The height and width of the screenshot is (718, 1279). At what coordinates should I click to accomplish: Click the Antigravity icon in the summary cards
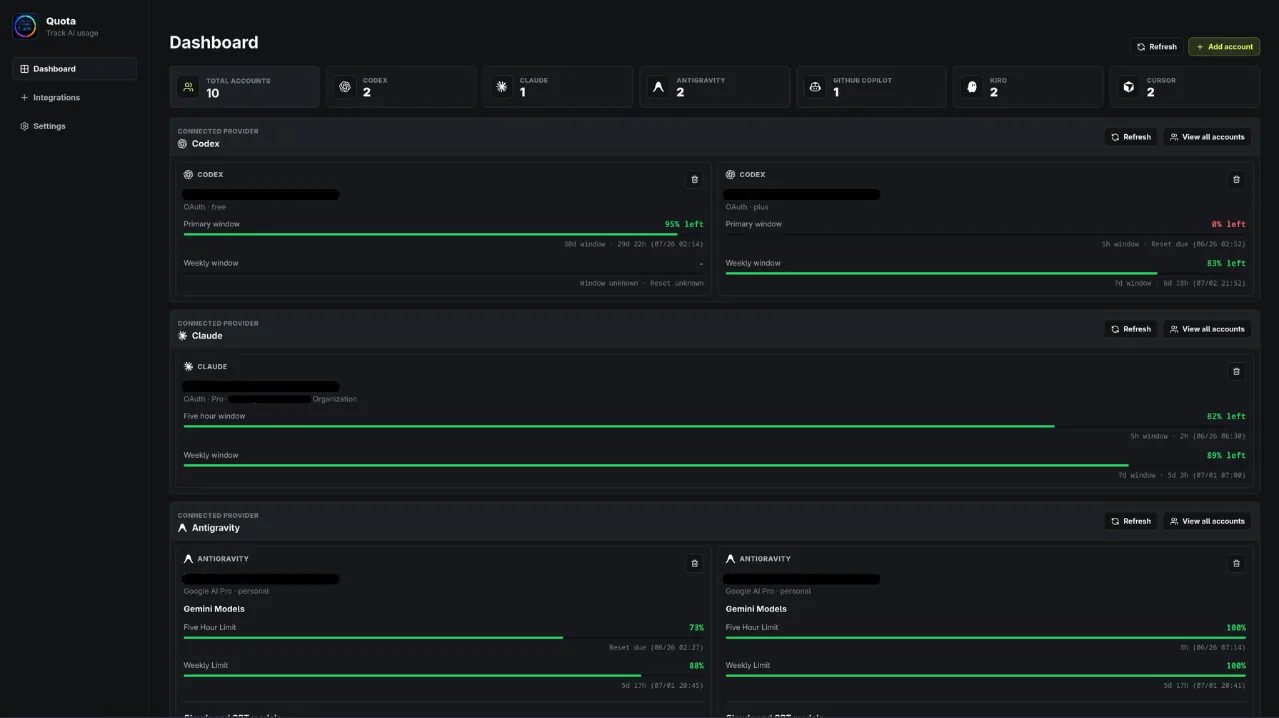658,87
